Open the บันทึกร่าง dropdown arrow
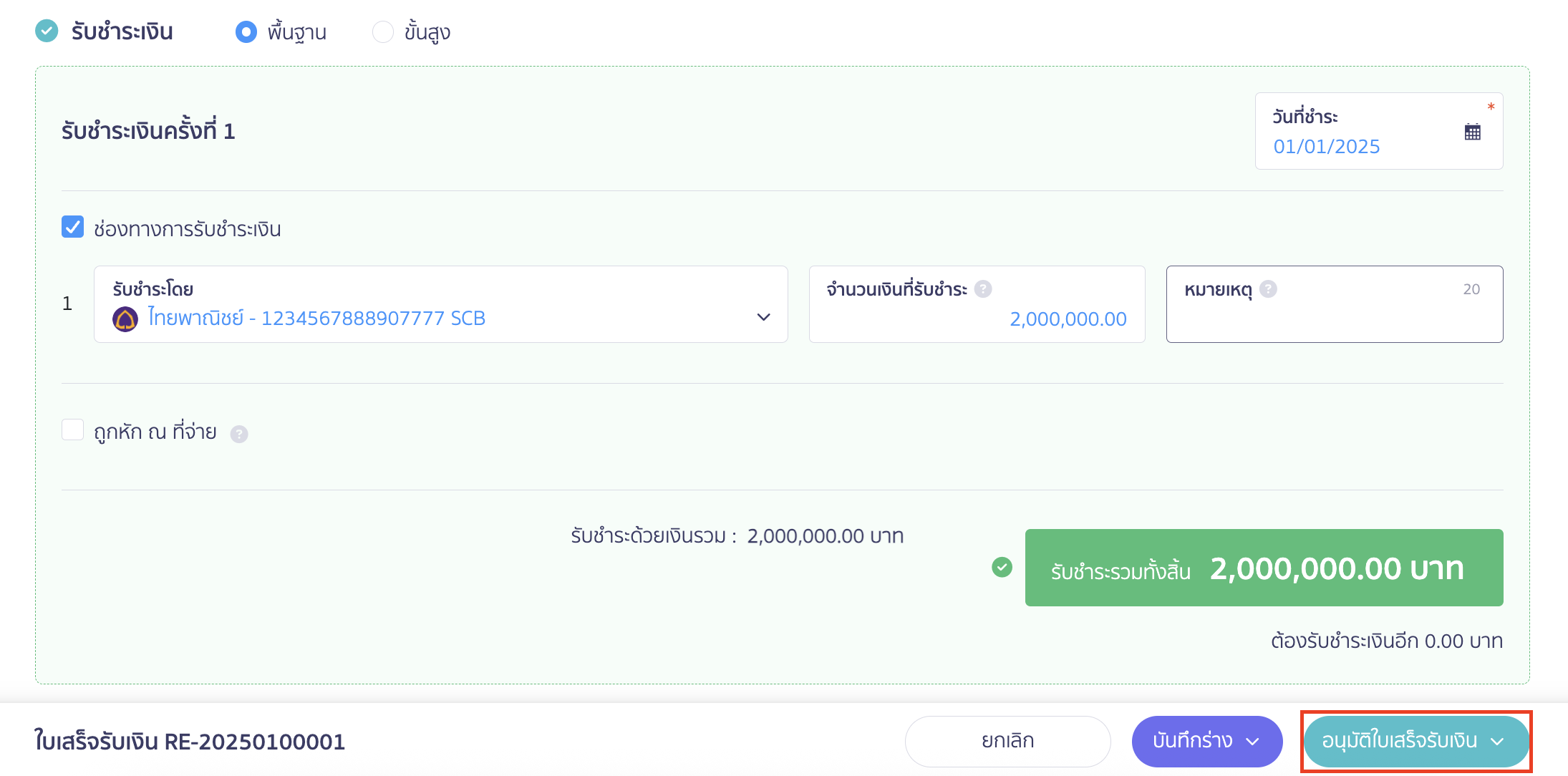 click(x=1252, y=742)
